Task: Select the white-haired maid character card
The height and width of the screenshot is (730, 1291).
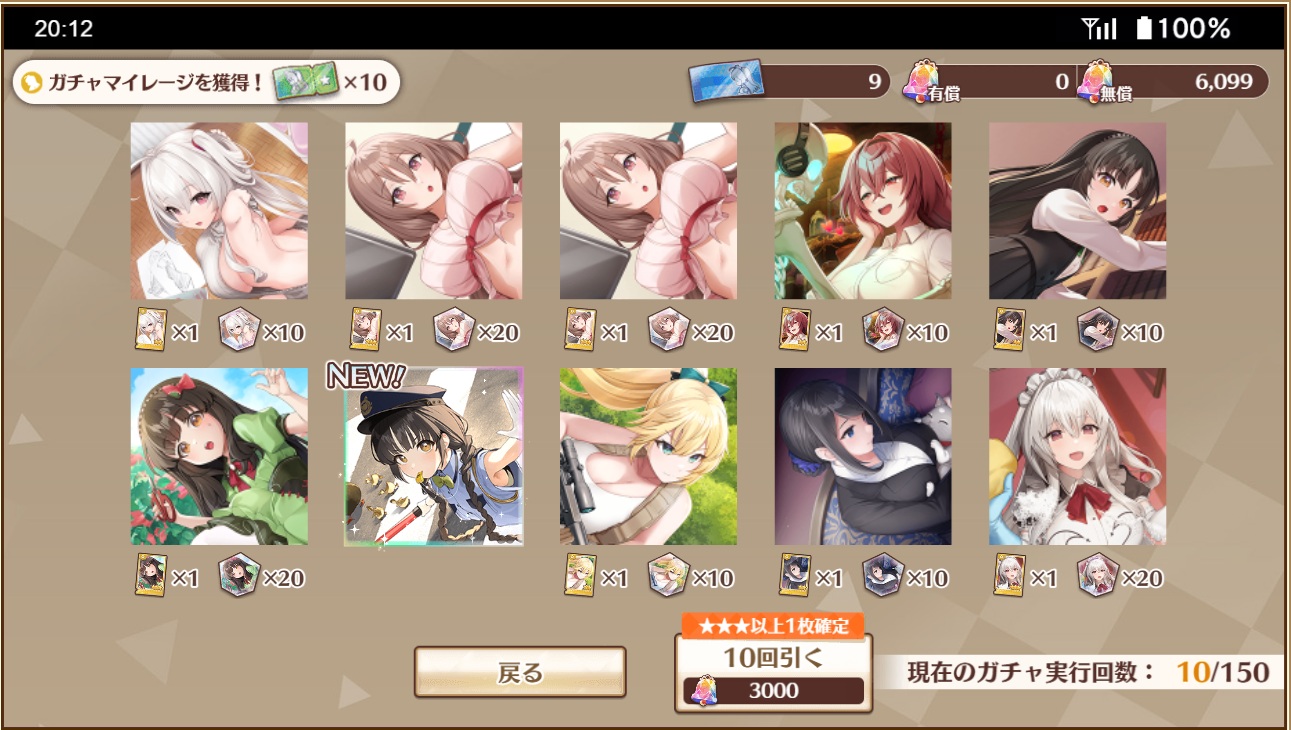Action: 1077,456
